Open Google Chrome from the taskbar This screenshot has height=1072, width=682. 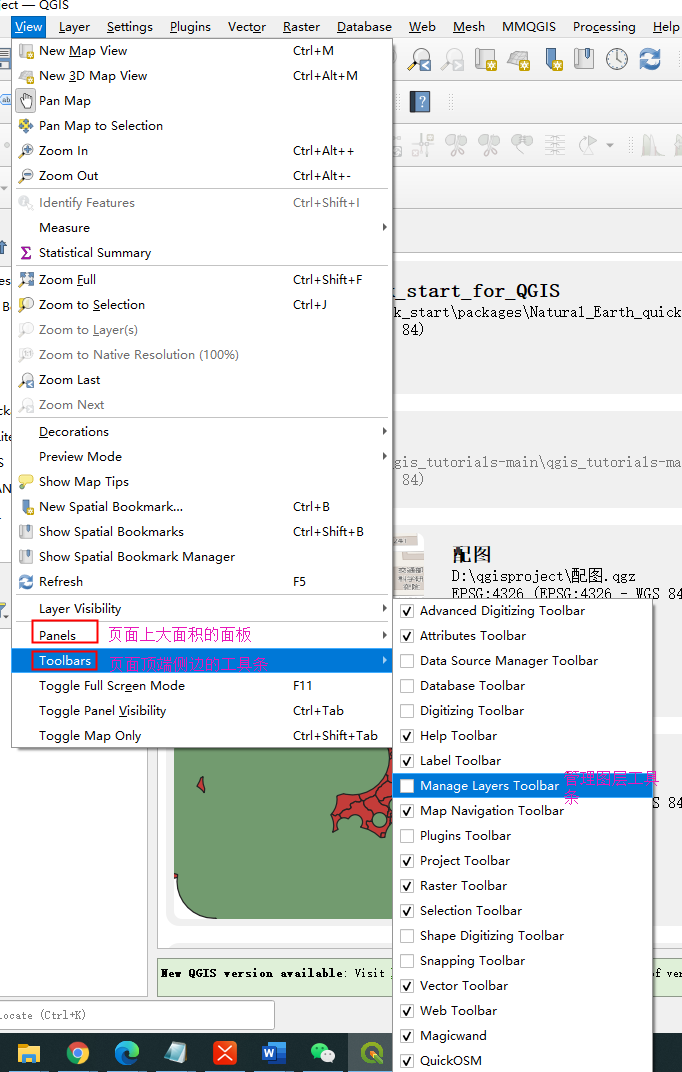pyautogui.click(x=77, y=1053)
